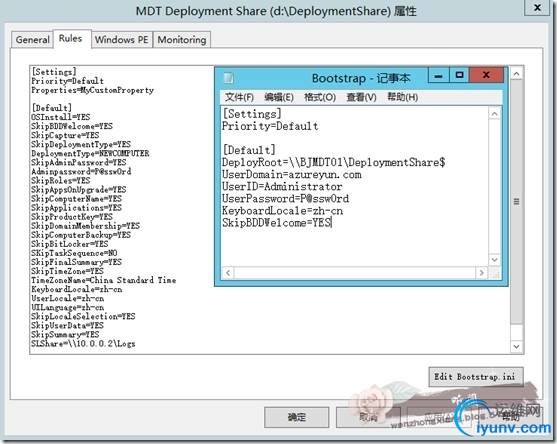Click the UserID=Administrator line
The height and width of the screenshot is (444, 557).
coord(282,186)
